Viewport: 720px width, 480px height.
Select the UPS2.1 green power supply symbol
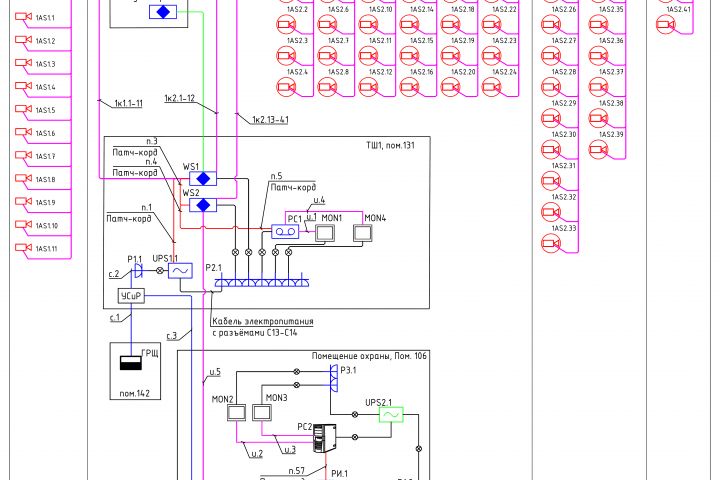[391, 415]
